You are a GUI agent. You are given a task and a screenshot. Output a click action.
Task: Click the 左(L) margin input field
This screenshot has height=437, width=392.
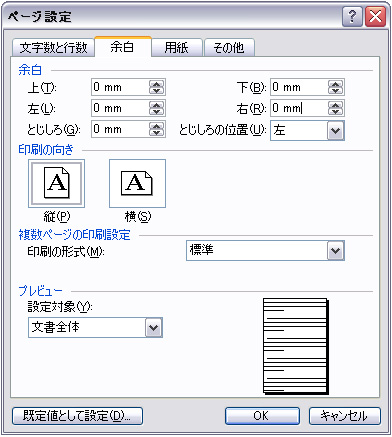pos(120,108)
